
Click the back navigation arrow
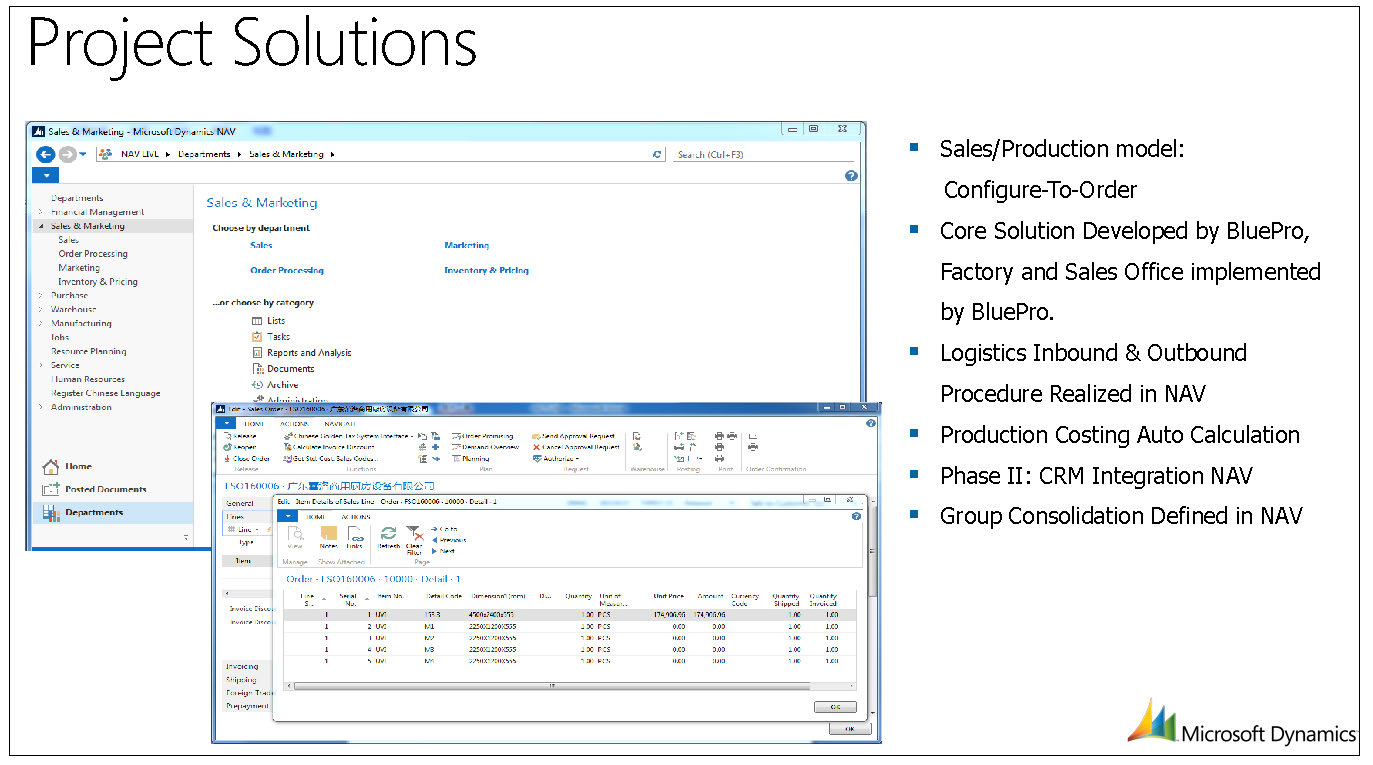45,154
